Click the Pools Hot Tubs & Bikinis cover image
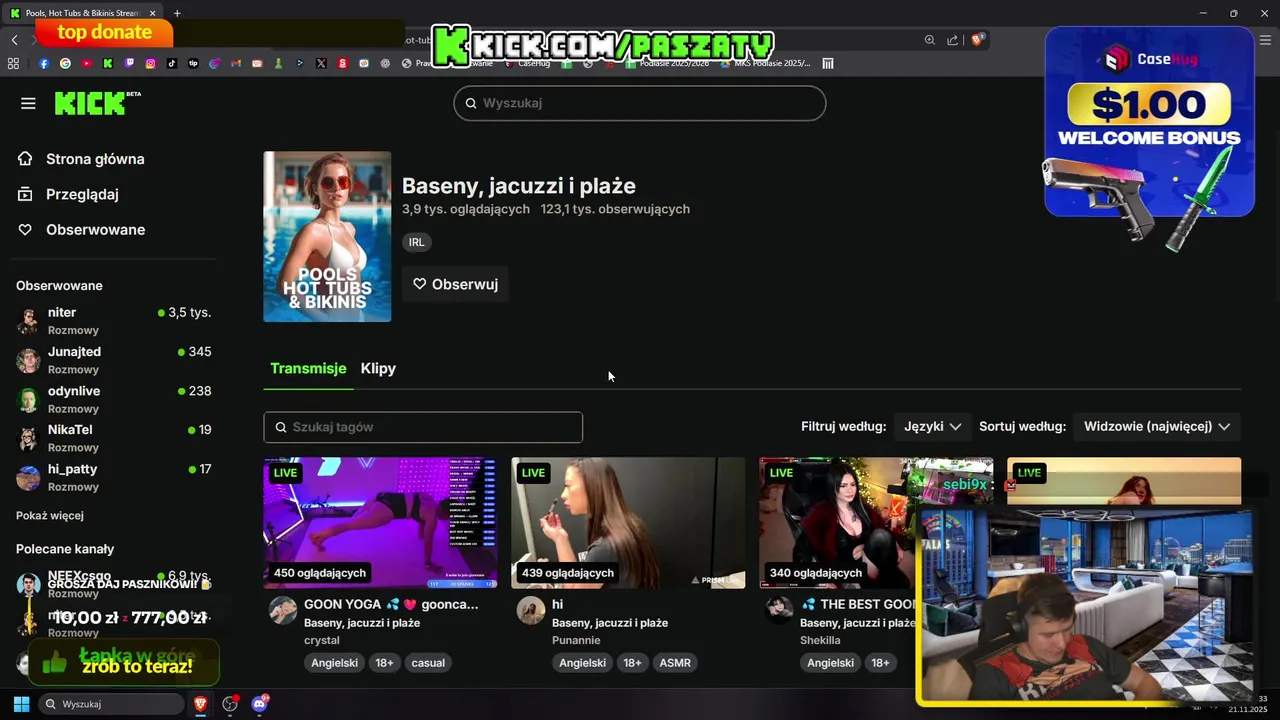The width and height of the screenshot is (1280, 720). click(327, 237)
